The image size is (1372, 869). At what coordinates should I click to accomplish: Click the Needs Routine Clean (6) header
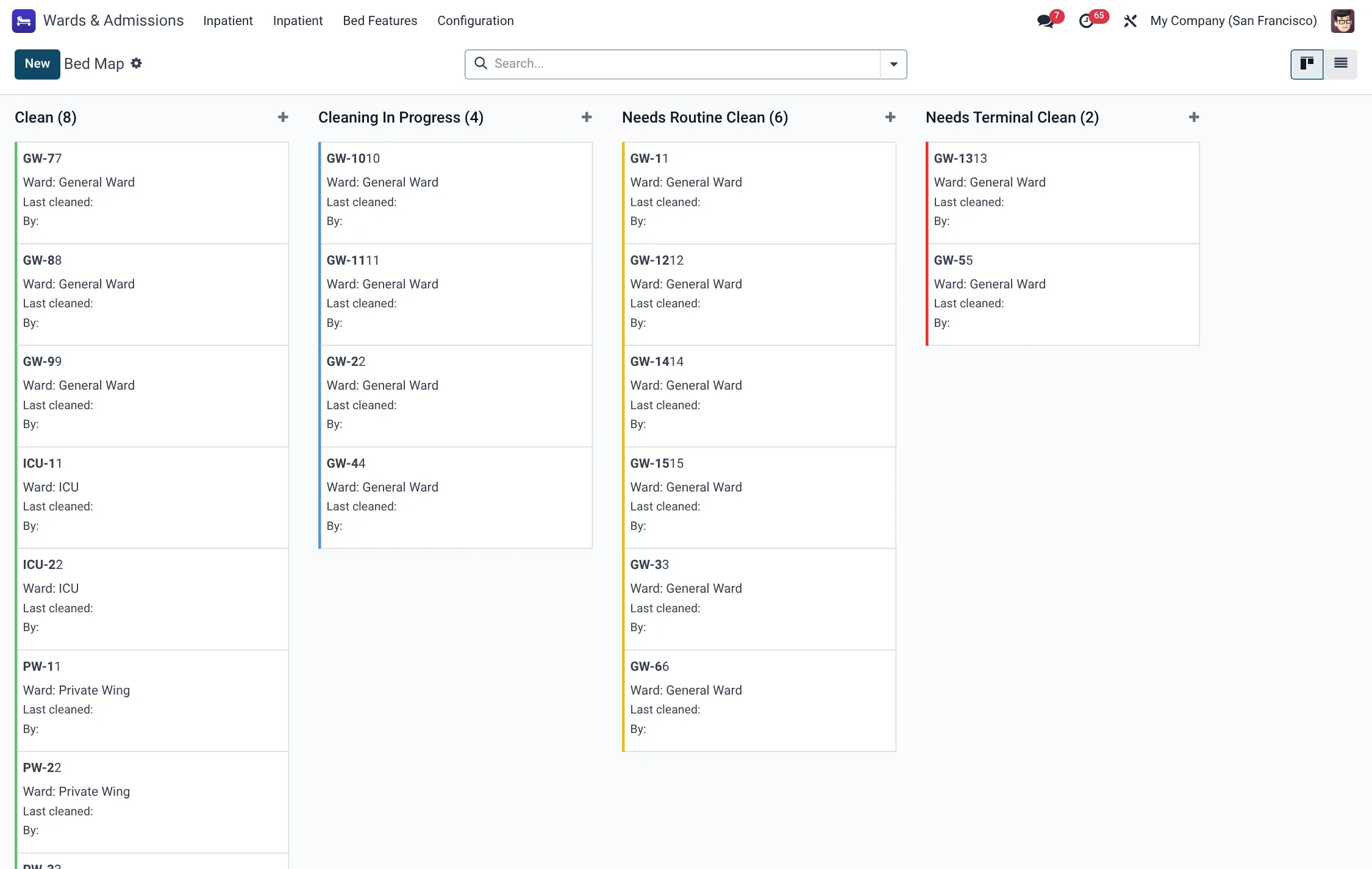coord(705,117)
